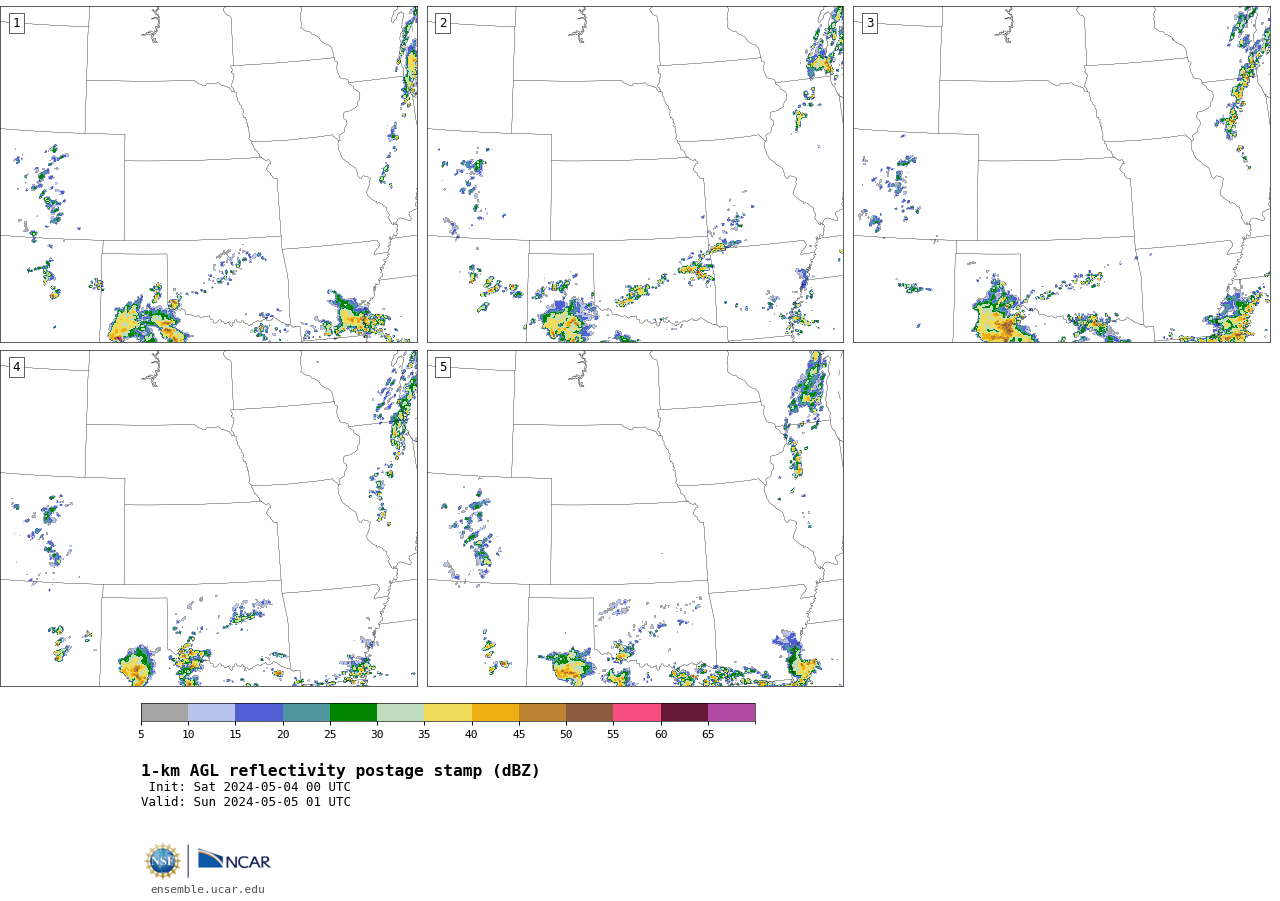Click the dark green 25-30 dBZ swatch
This screenshot has width=1280, height=901.
tap(353, 713)
